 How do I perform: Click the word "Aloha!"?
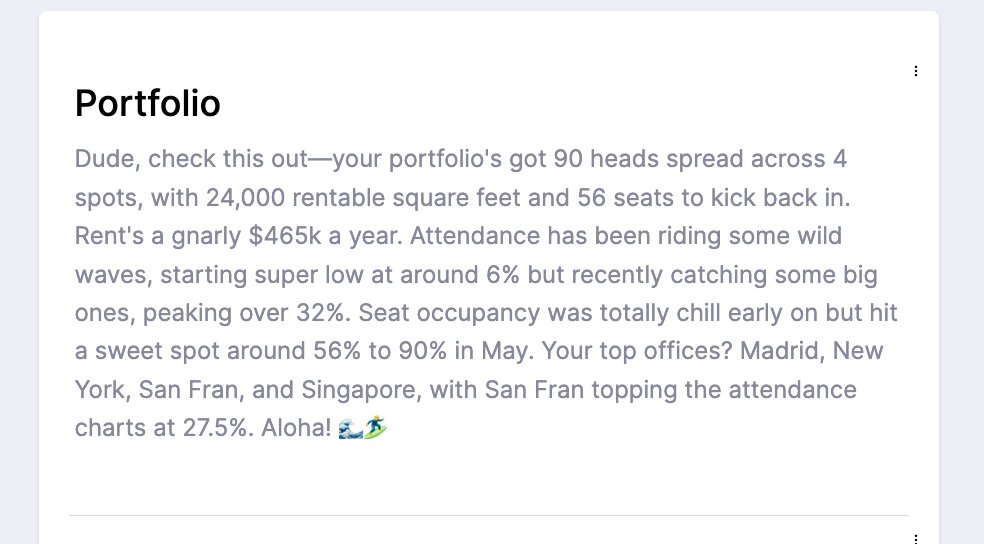(x=299, y=428)
